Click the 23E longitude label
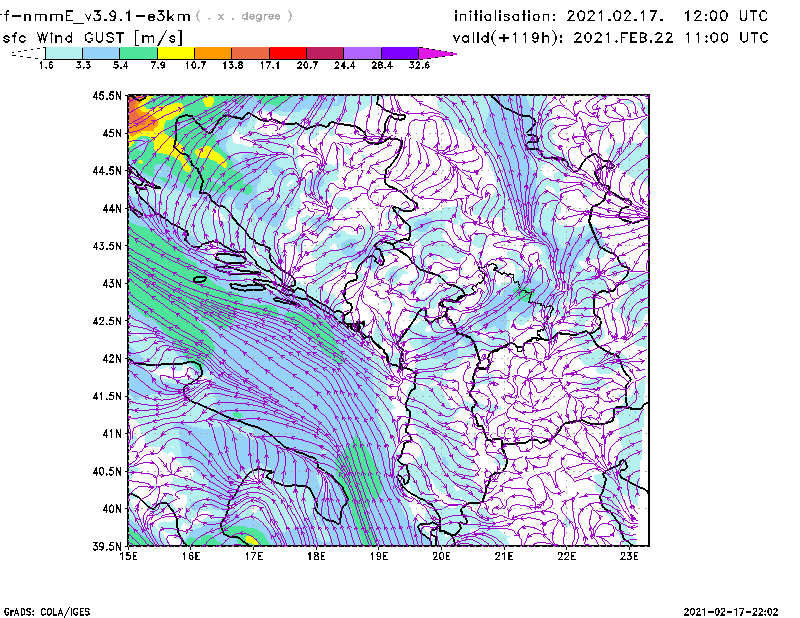800x618 pixels. (x=629, y=556)
